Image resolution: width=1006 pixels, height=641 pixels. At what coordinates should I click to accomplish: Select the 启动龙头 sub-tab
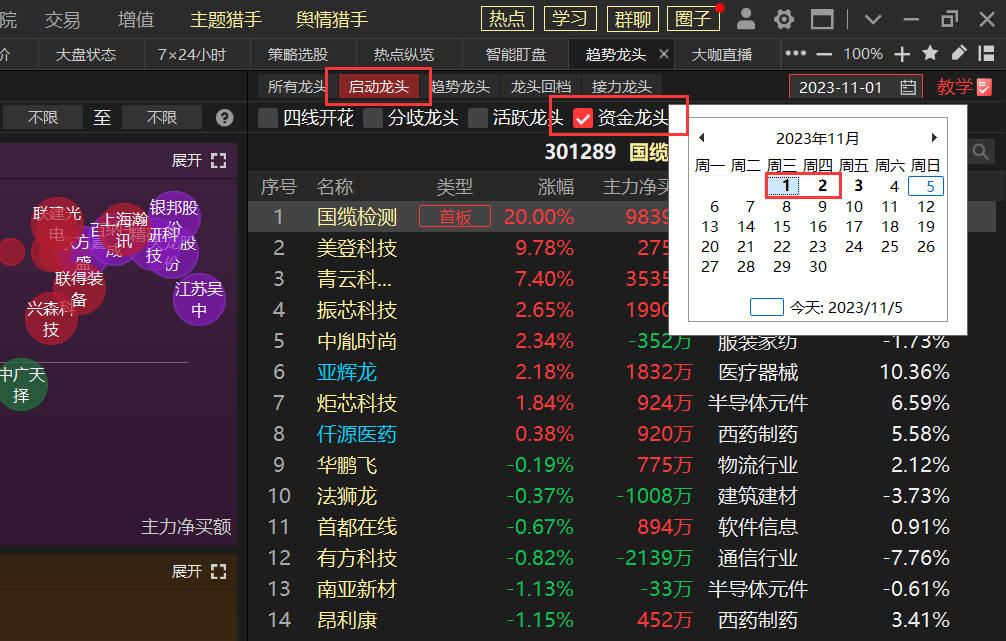[x=379, y=87]
